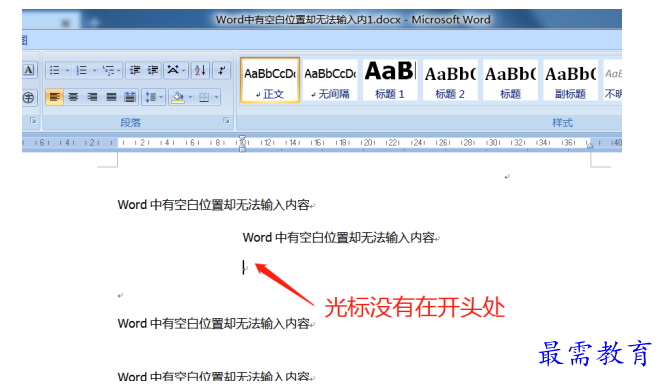This screenshot has height=385, width=660.
Task: Select the 正文 style
Action: (270, 80)
